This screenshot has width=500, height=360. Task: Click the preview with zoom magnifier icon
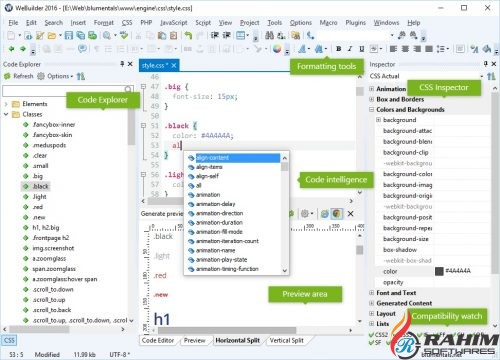tap(107, 35)
